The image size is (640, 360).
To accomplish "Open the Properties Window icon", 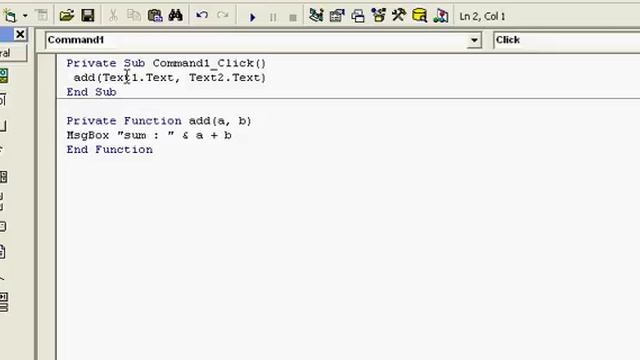I will (x=337, y=16).
